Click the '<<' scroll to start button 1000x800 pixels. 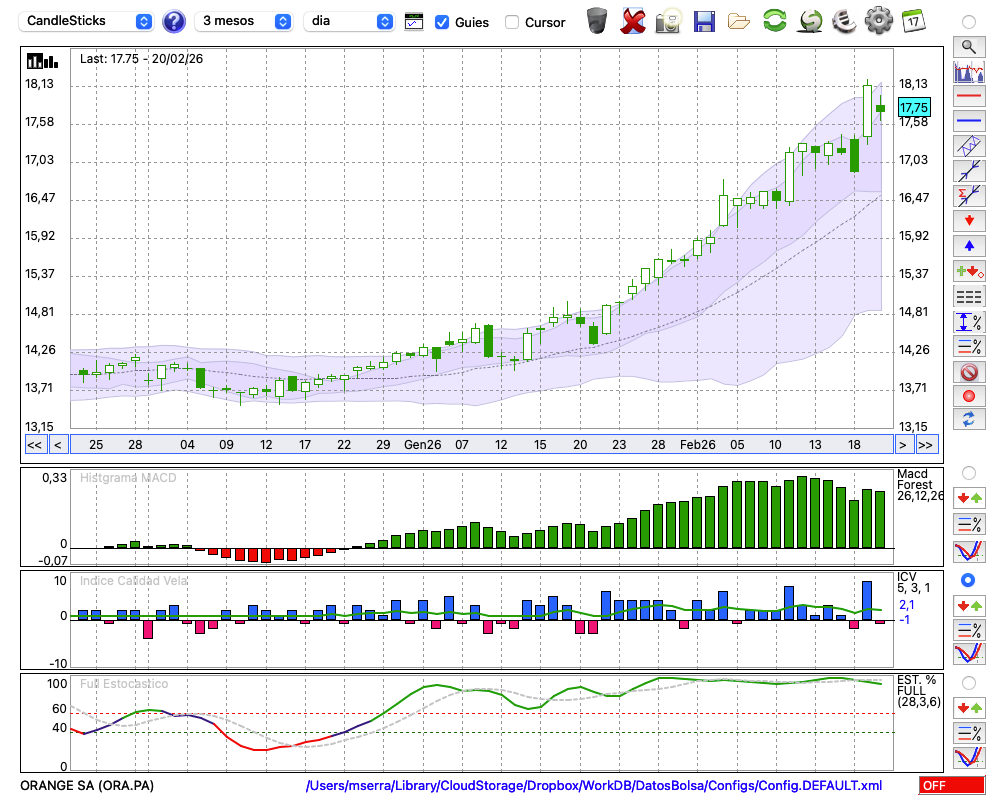click(x=34, y=444)
